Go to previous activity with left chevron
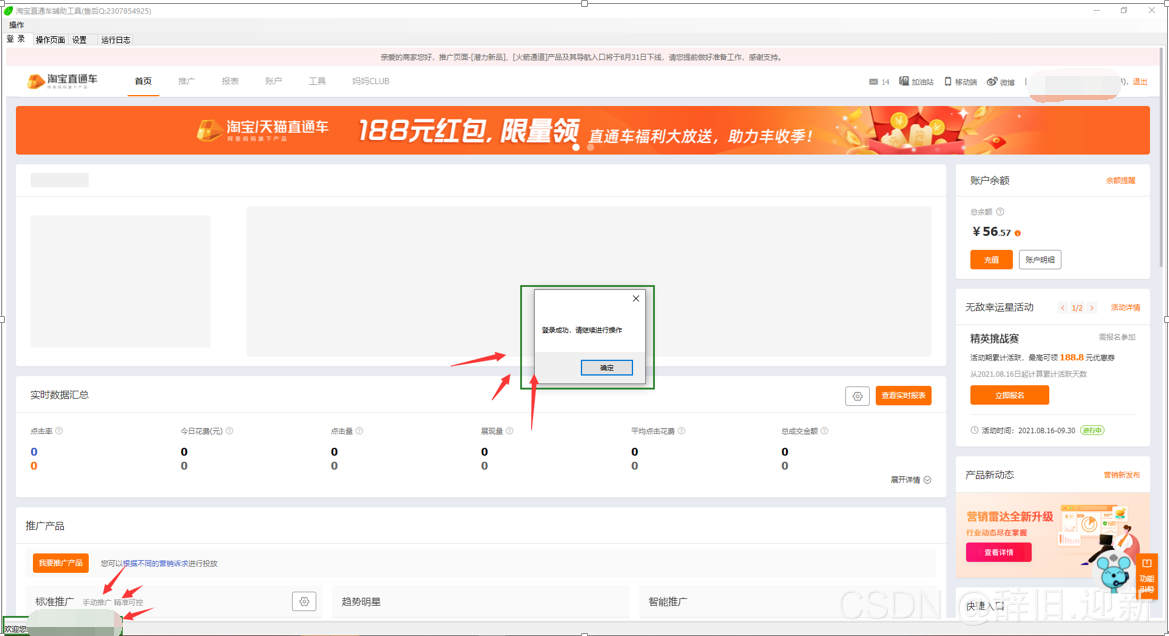 (1062, 308)
